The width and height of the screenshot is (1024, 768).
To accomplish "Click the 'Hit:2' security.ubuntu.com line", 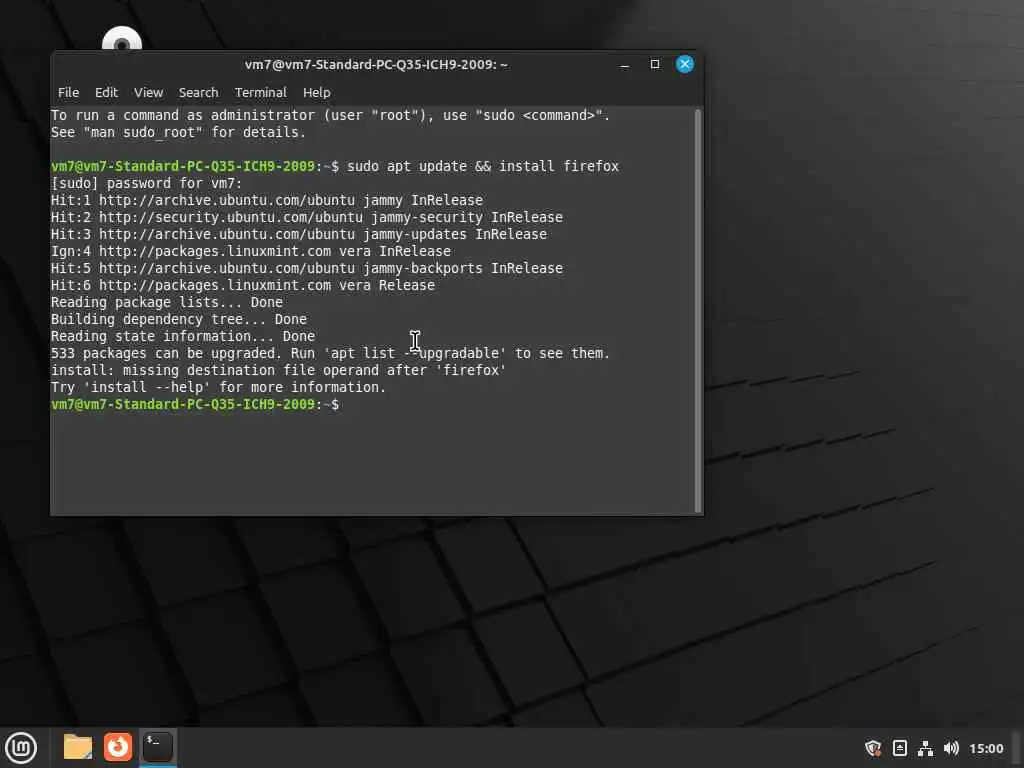I will coord(307,217).
